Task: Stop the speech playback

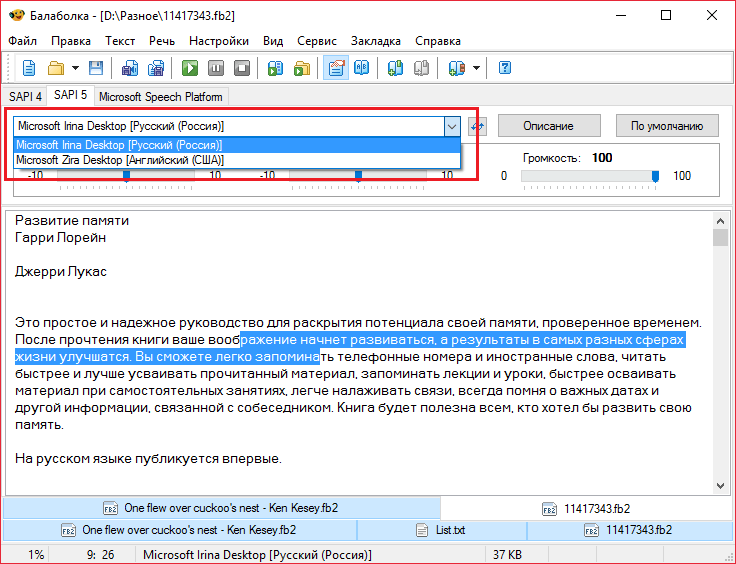Action: pos(242,68)
